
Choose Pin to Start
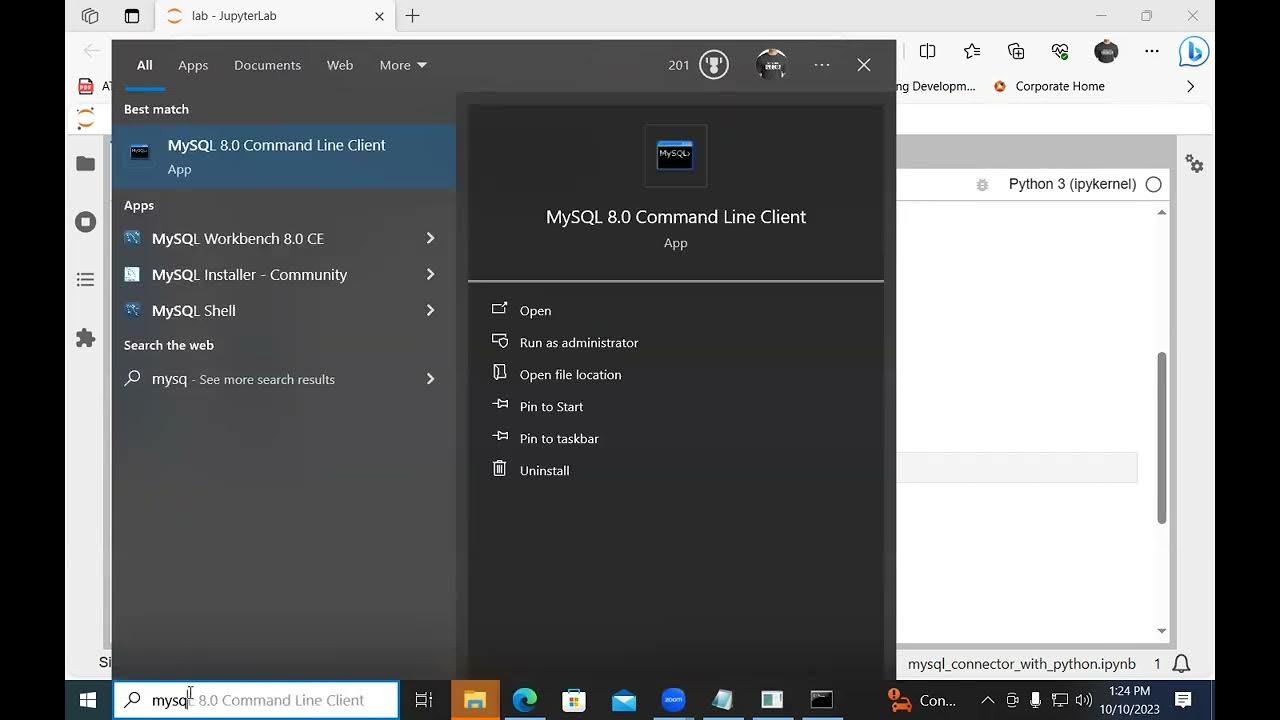coord(551,407)
